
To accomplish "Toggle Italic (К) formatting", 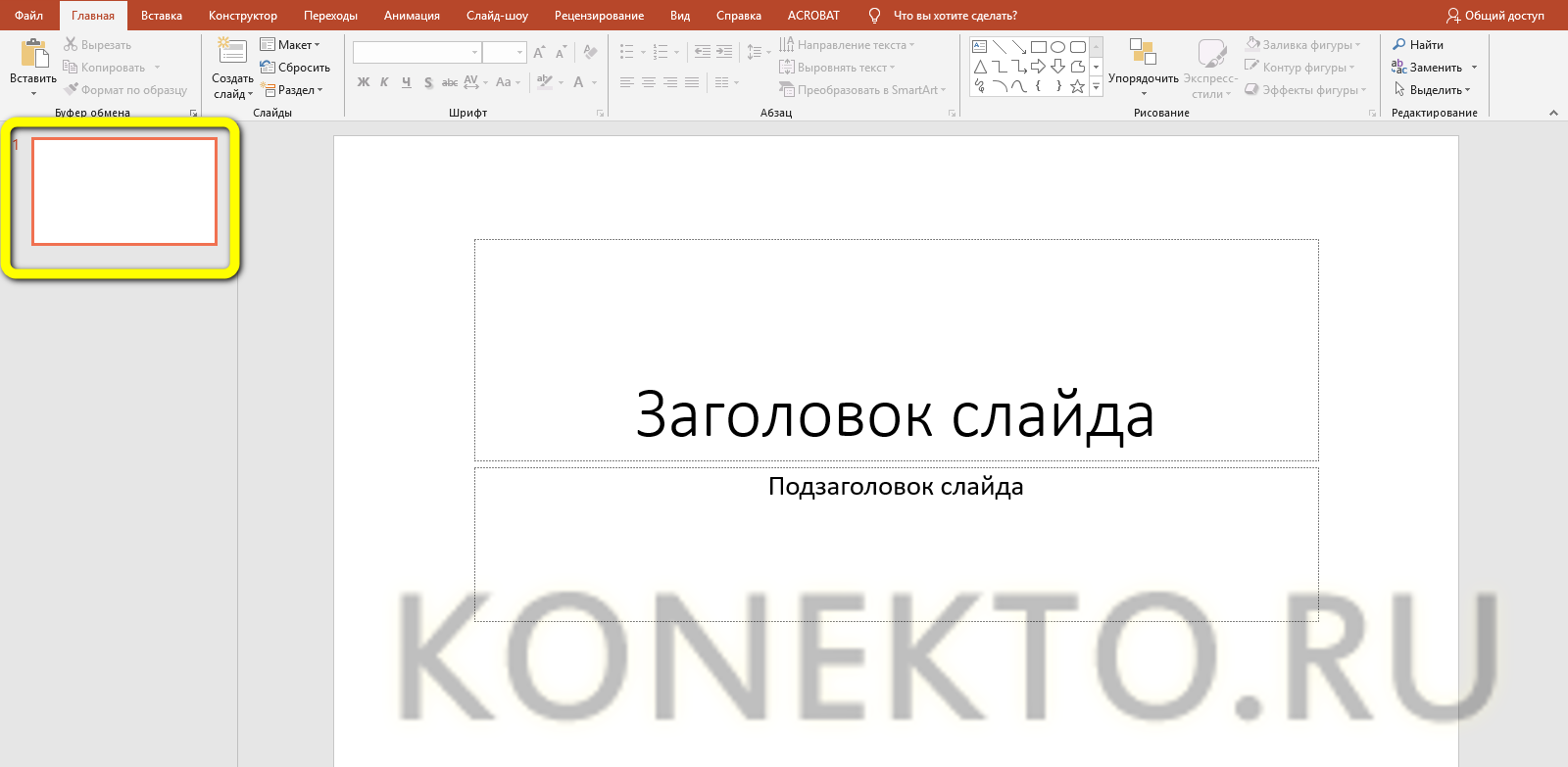I will pyautogui.click(x=384, y=82).
